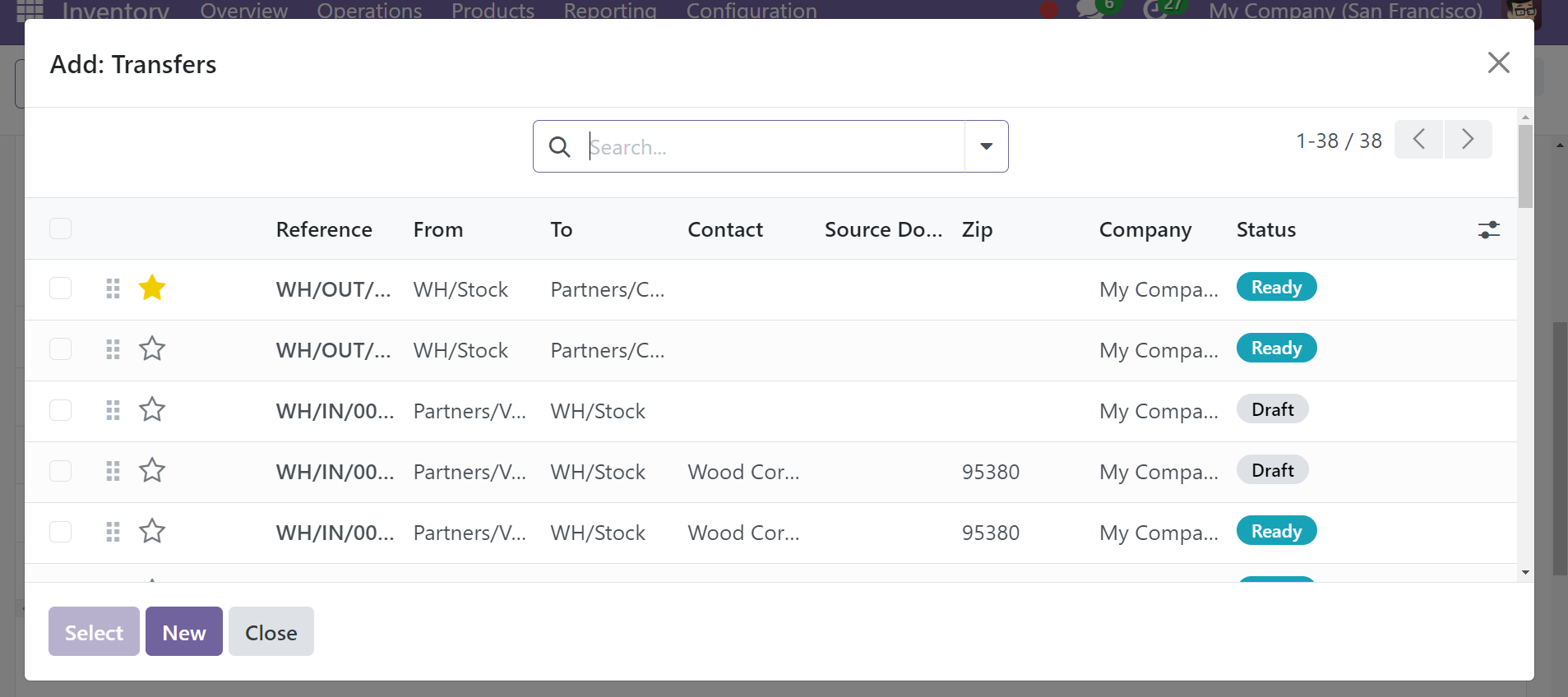Click the search magnifier icon
This screenshot has width=1568, height=697.
click(559, 147)
